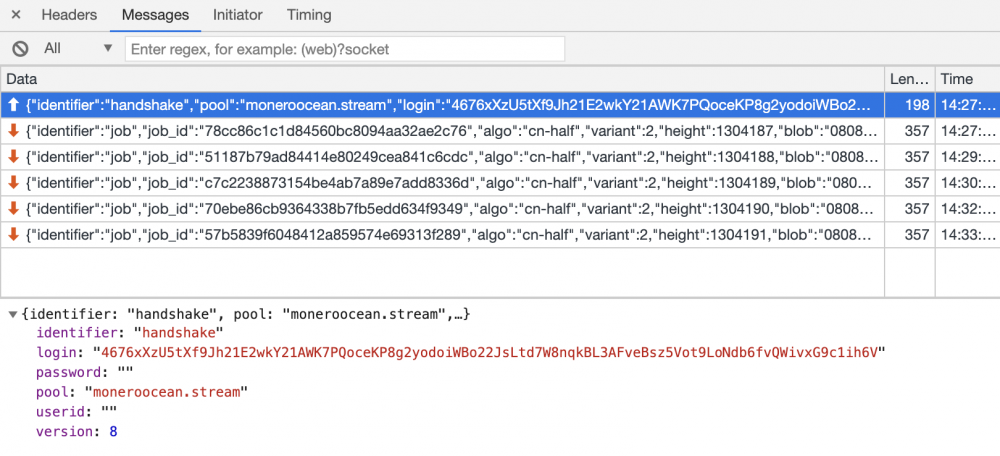Viewport: 1000px width, 456px height.
Task: Open the Initiator tab
Action: coord(237,15)
